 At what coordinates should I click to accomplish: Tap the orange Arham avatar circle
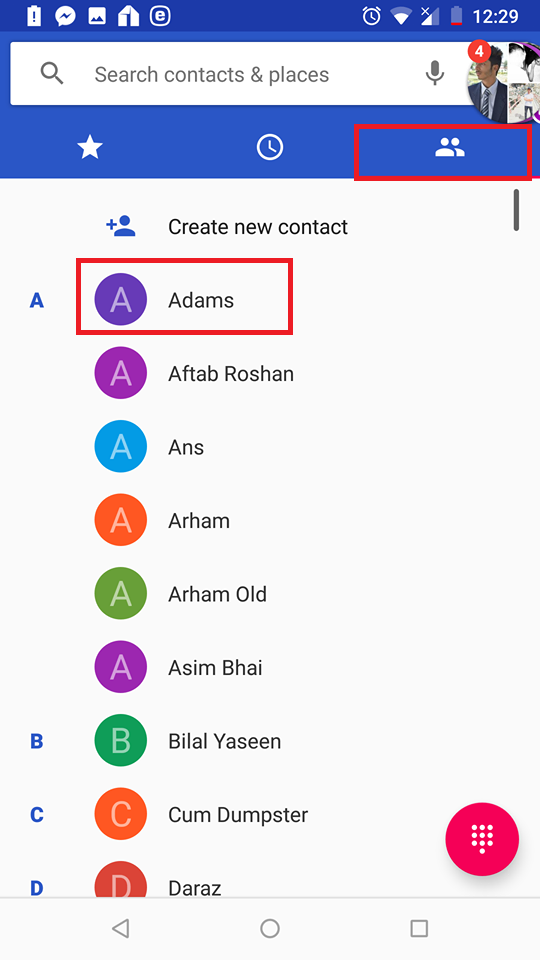(121, 520)
